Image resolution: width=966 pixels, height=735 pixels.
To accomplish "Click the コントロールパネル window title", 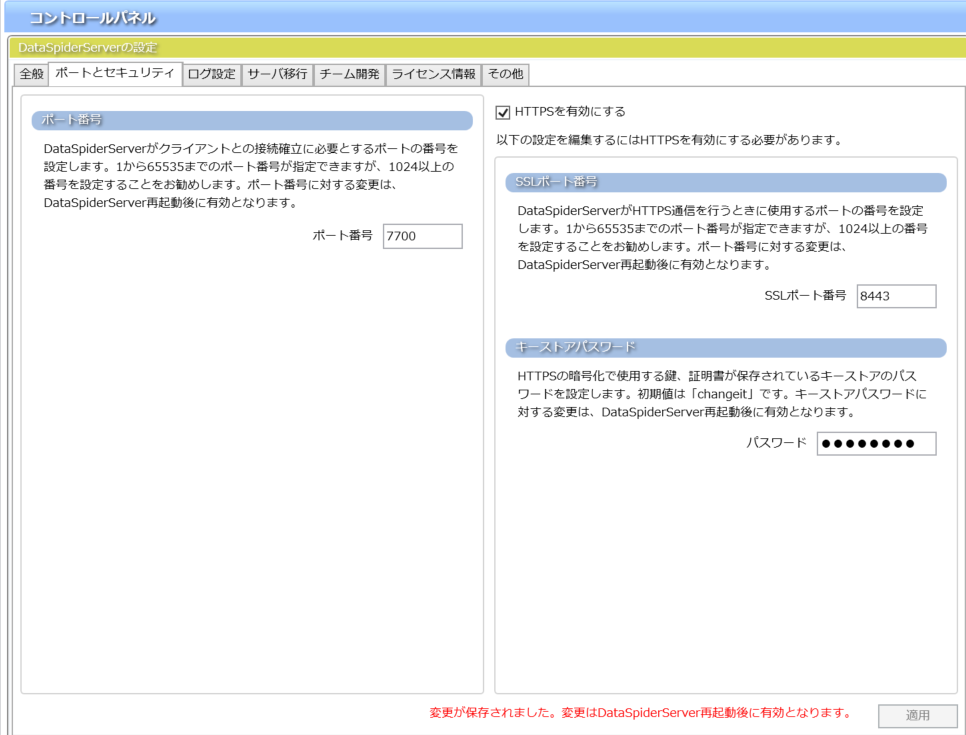I will 92,18.
